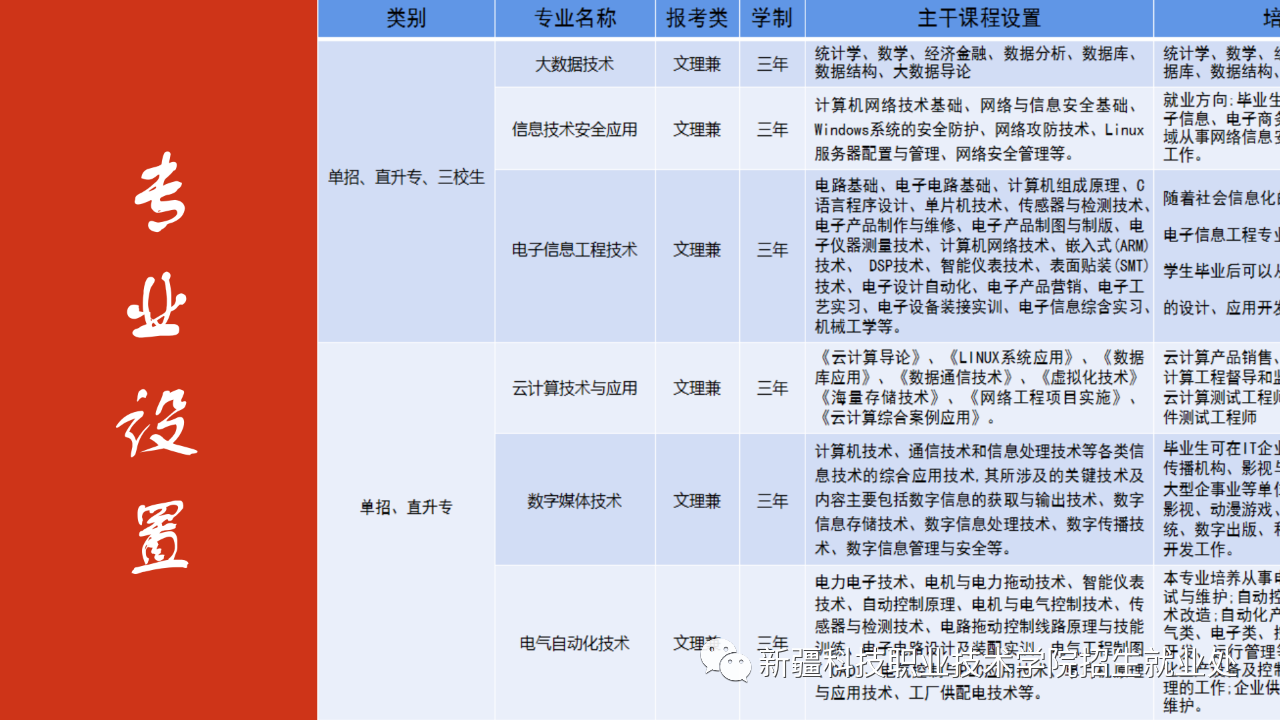The width and height of the screenshot is (1280, 720).
Task: Click the 学制 column header
Action: [772, 18]
